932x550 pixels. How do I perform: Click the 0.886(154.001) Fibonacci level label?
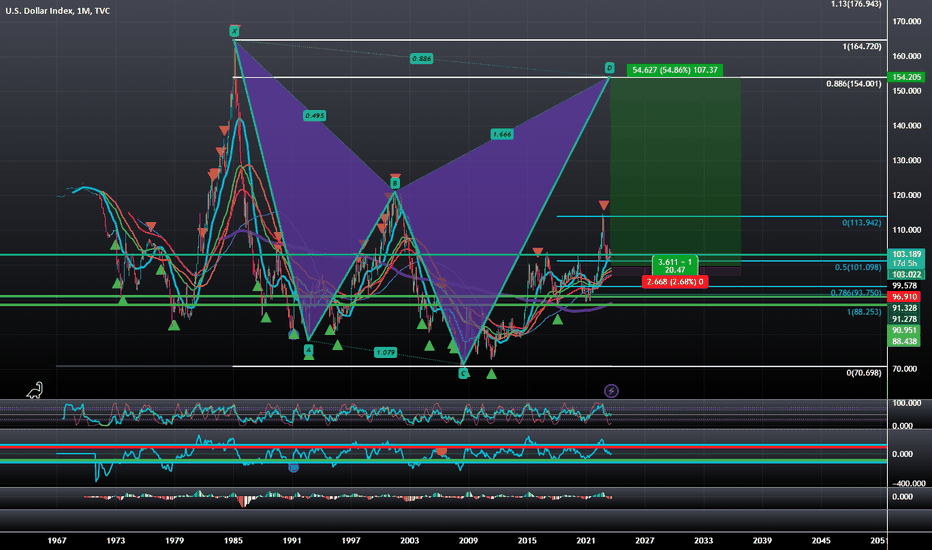854,84
